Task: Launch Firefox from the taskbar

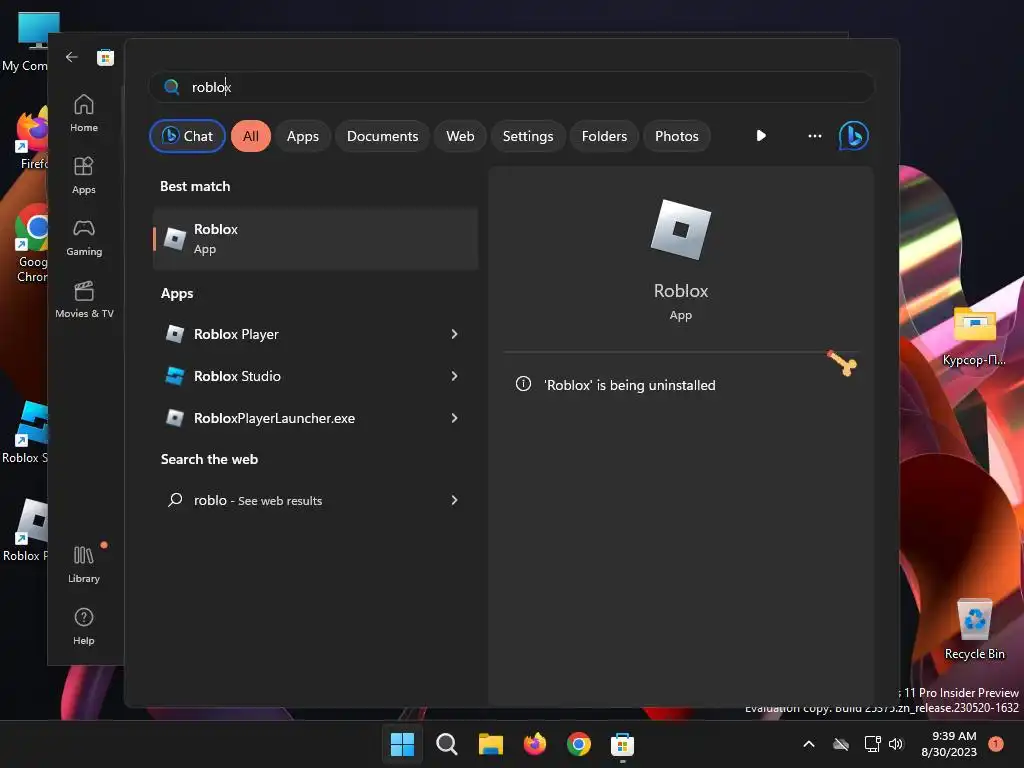Action: pyautogui.click(x=535, y=744)
